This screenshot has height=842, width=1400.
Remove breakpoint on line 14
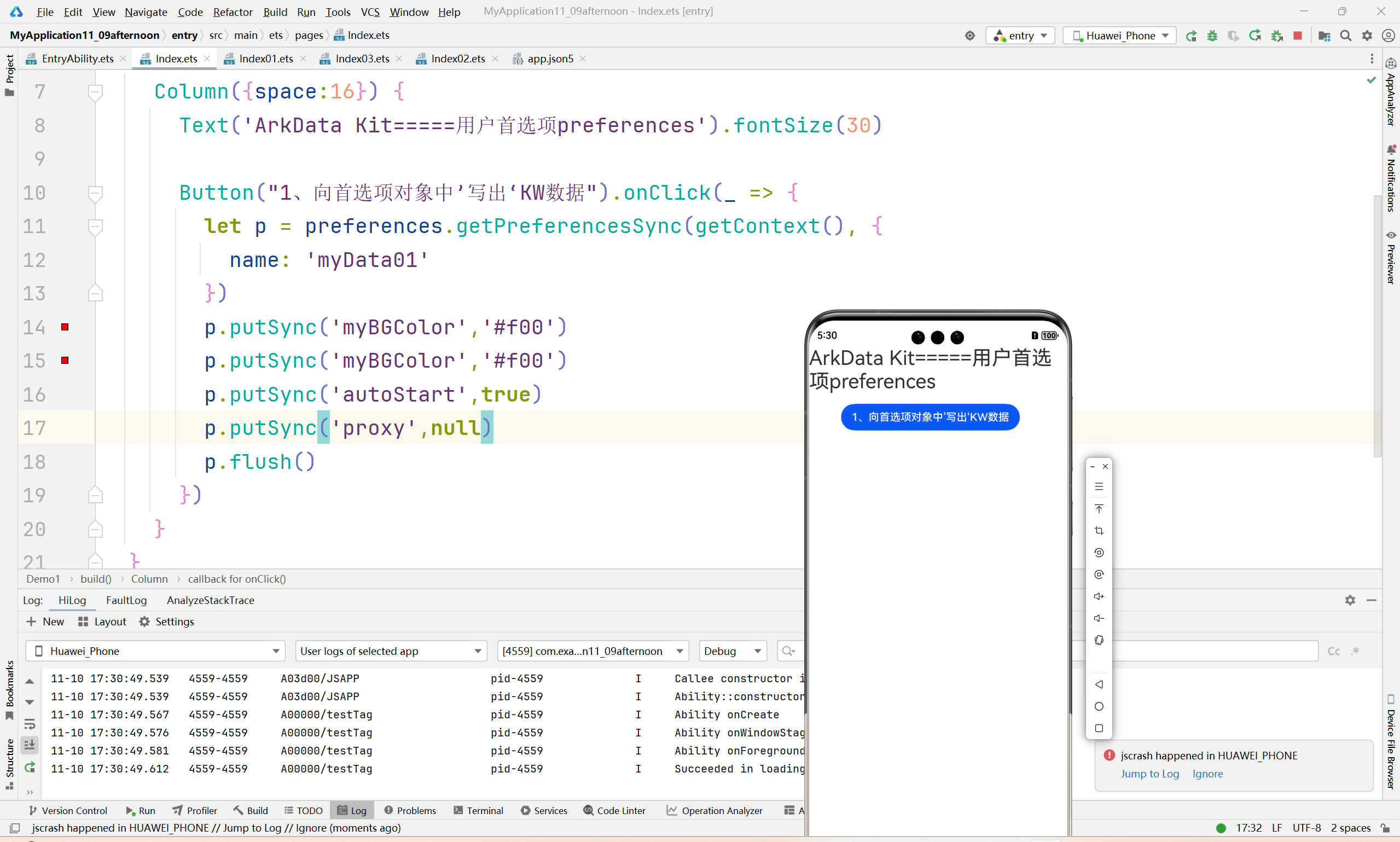click(65, 327)
